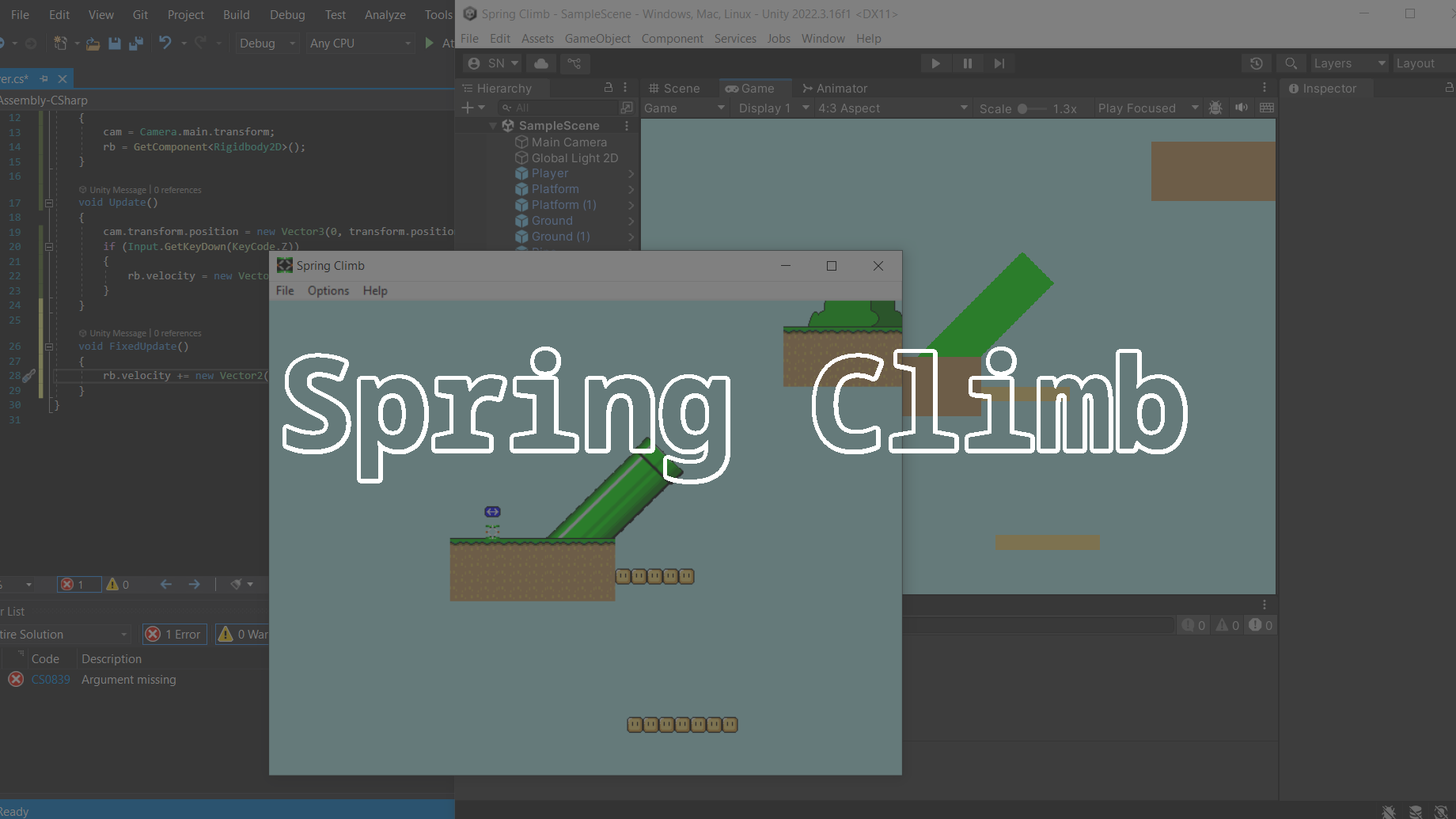This screenshot has height=819, width=1456.
Task: Pin the .cs editor tab
Action: 44,79
